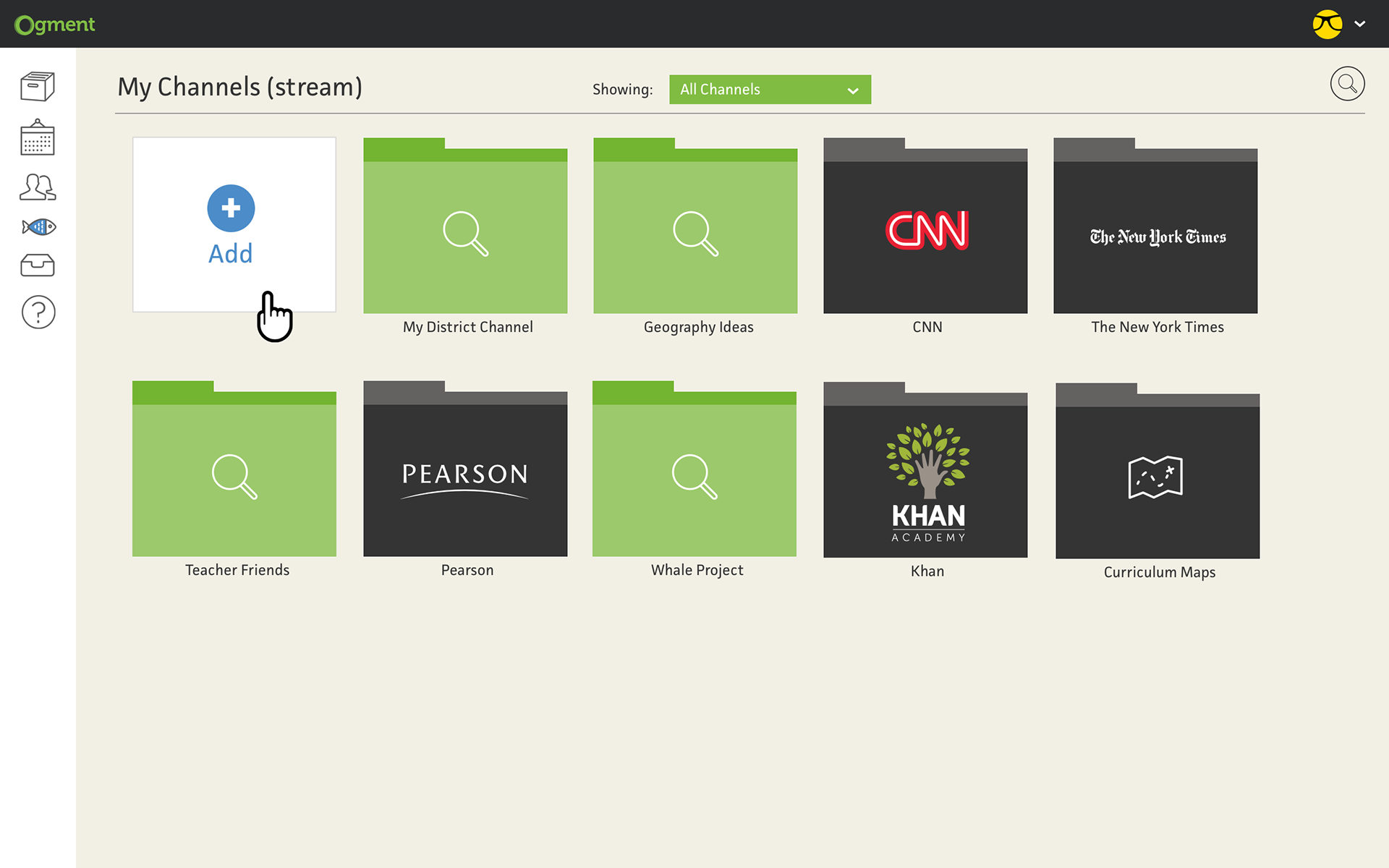The height and width of the screenshot is (868, 1389).
Task: Expand the user account menu chevron
Action: [1360, 24]
